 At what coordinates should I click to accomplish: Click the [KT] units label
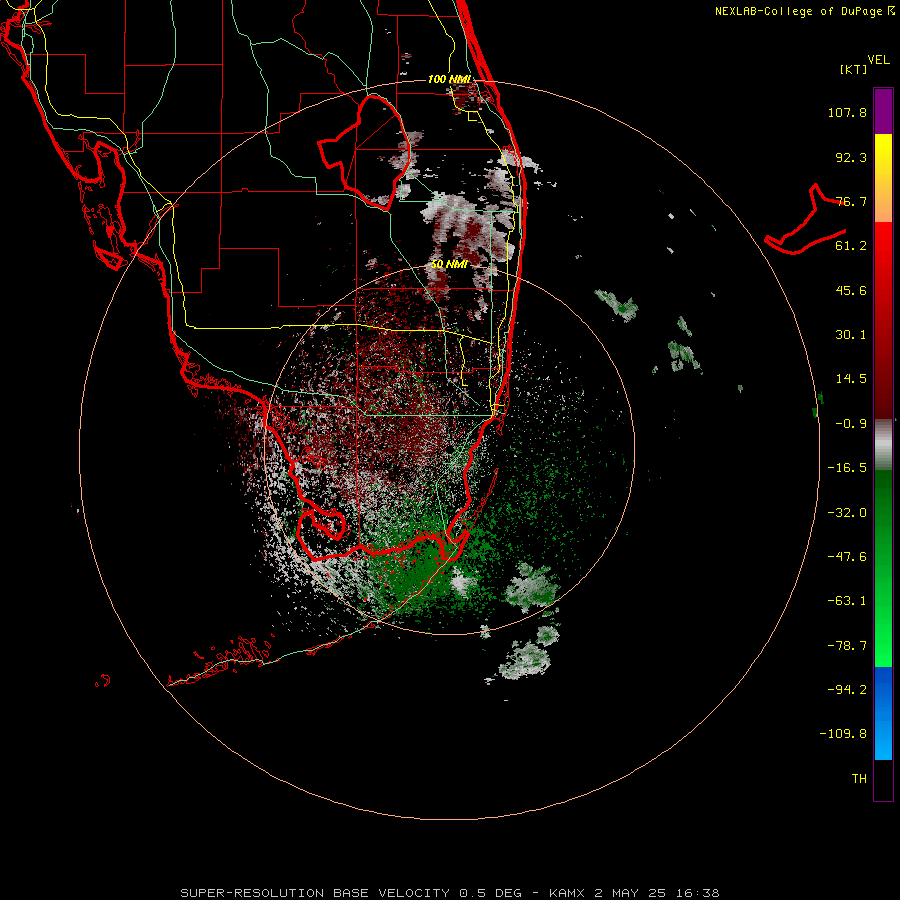[854, 69]
